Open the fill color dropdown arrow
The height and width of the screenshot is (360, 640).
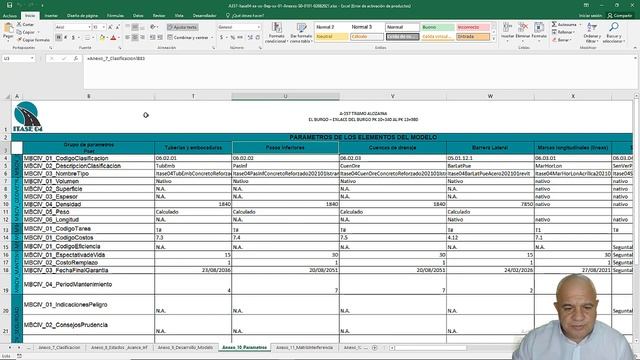click(107, 38)
